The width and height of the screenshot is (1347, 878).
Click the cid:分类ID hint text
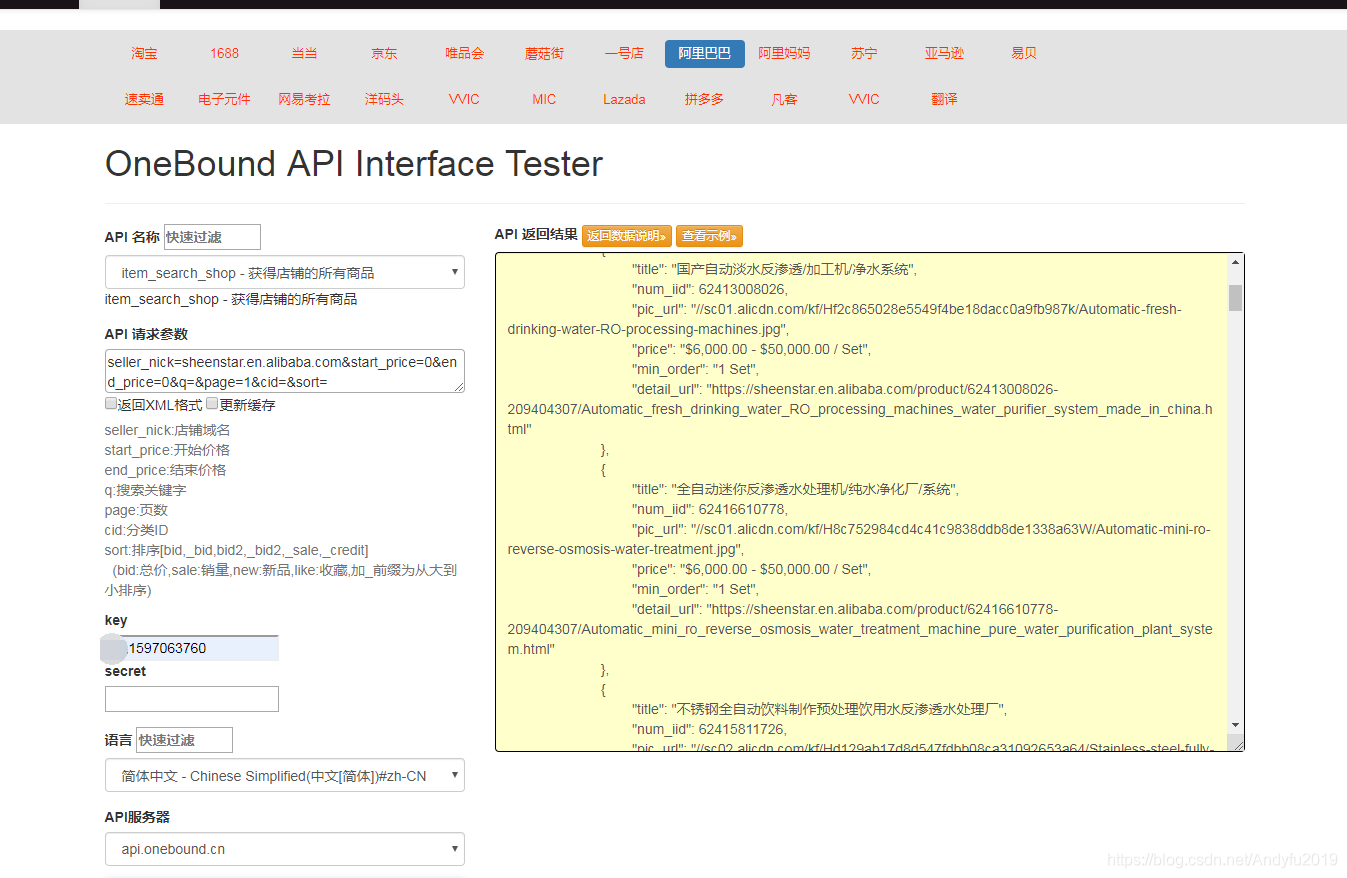137,530
